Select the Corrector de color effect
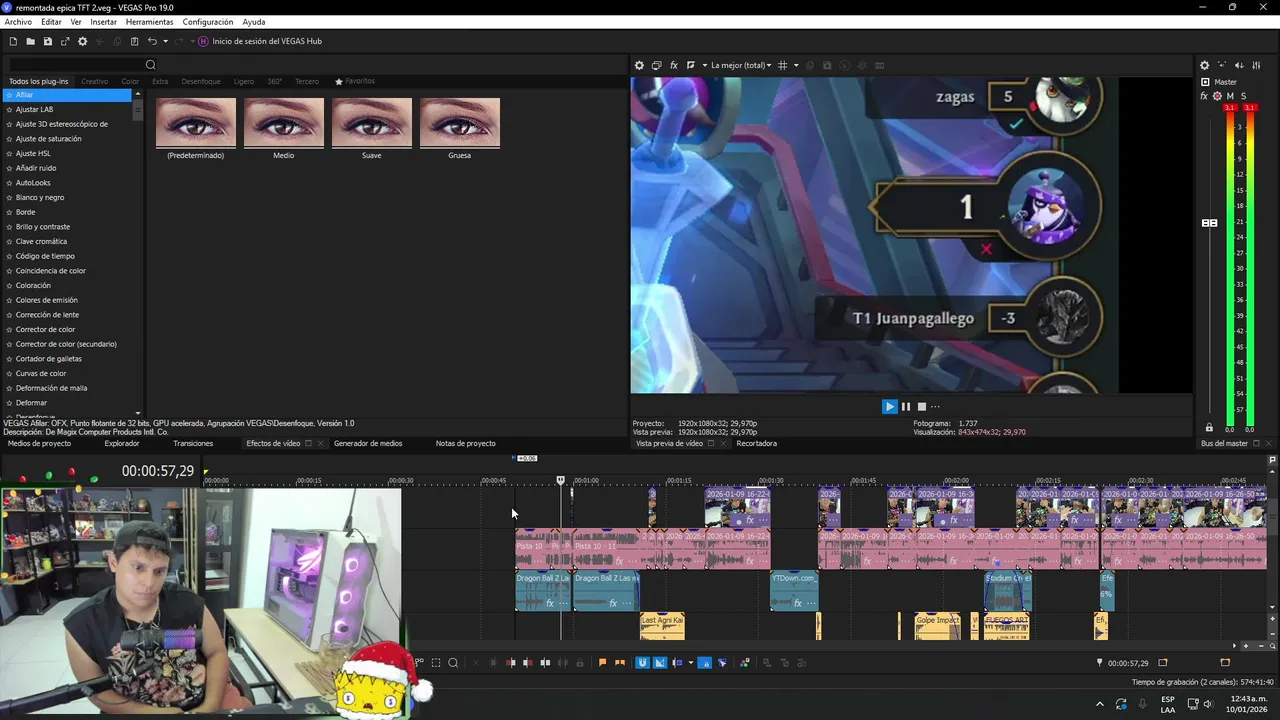1280x720 pixels. click(x=45, y=329)
